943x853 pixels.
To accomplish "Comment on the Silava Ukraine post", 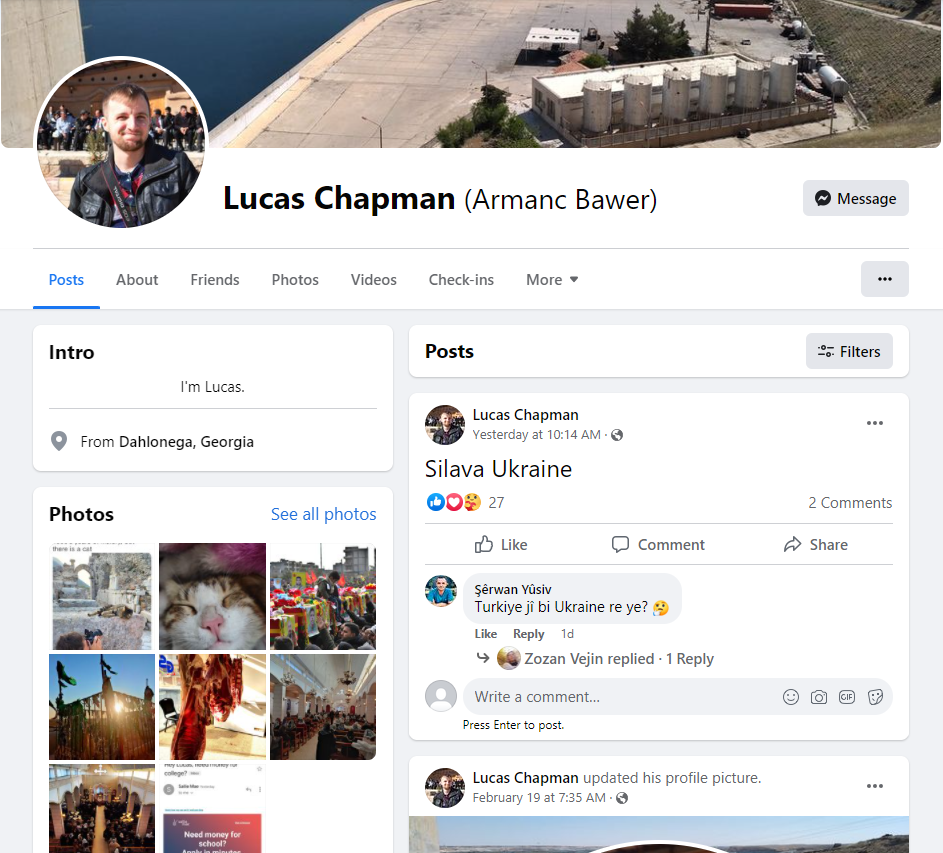I will click(659, 544).
